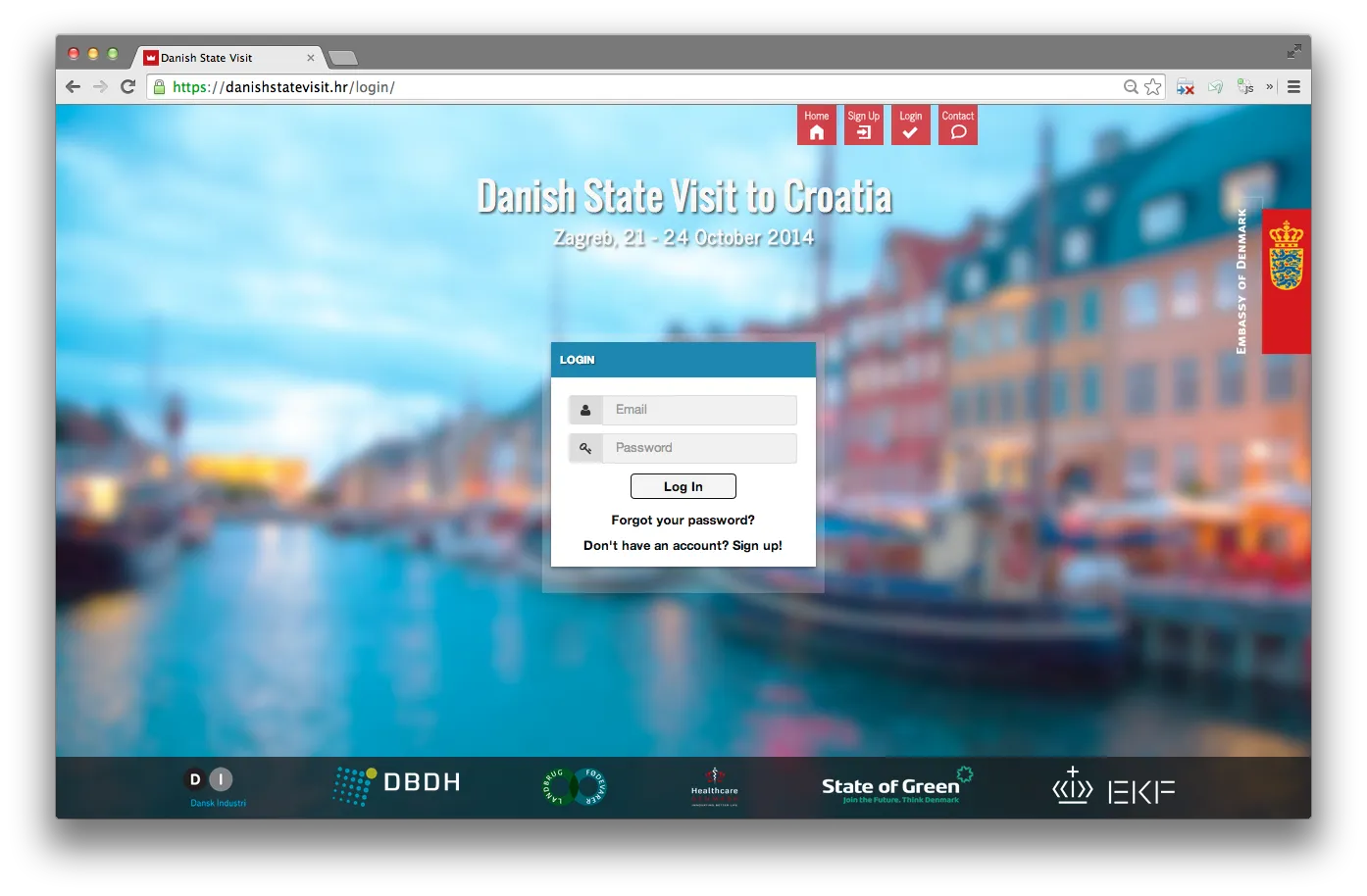Image resolution: width=1367 pixels, height=896 pixels.
Task: Click the Sign up link below login form
Action: (x=757, y=545)
